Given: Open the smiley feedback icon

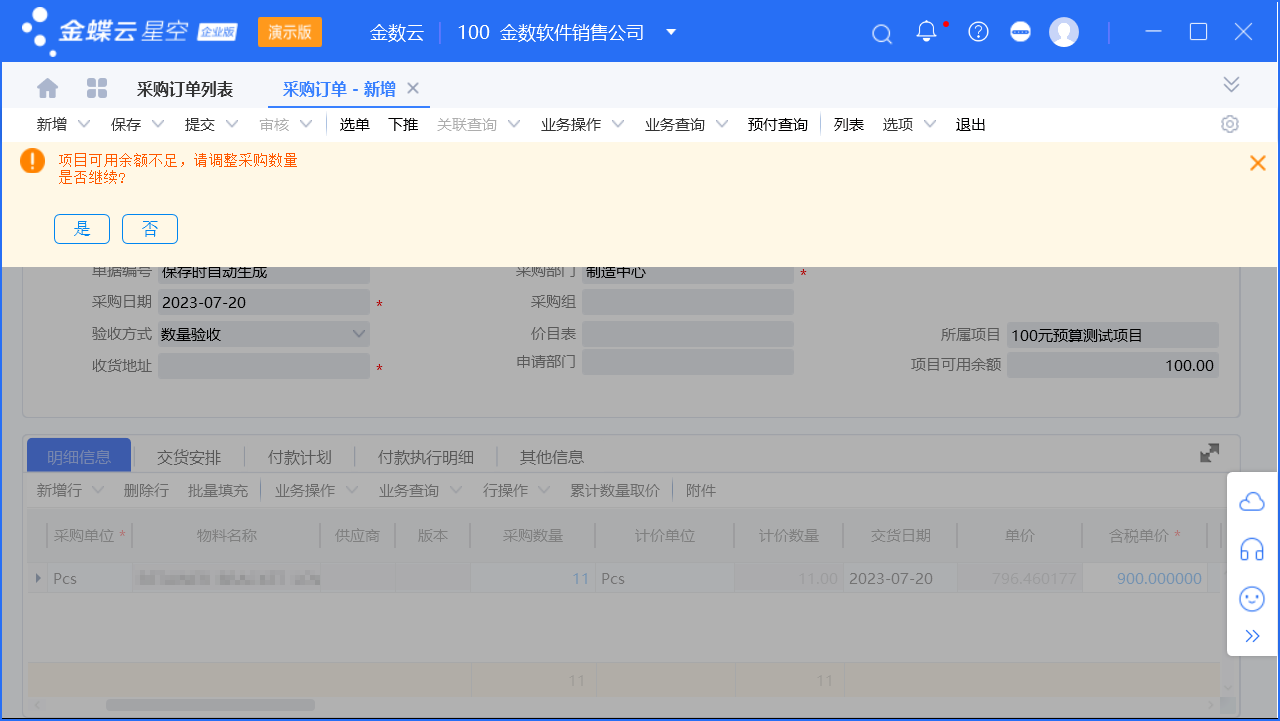Looking at the screenshot, I should pyautogui.click(x=1252, y=598).
